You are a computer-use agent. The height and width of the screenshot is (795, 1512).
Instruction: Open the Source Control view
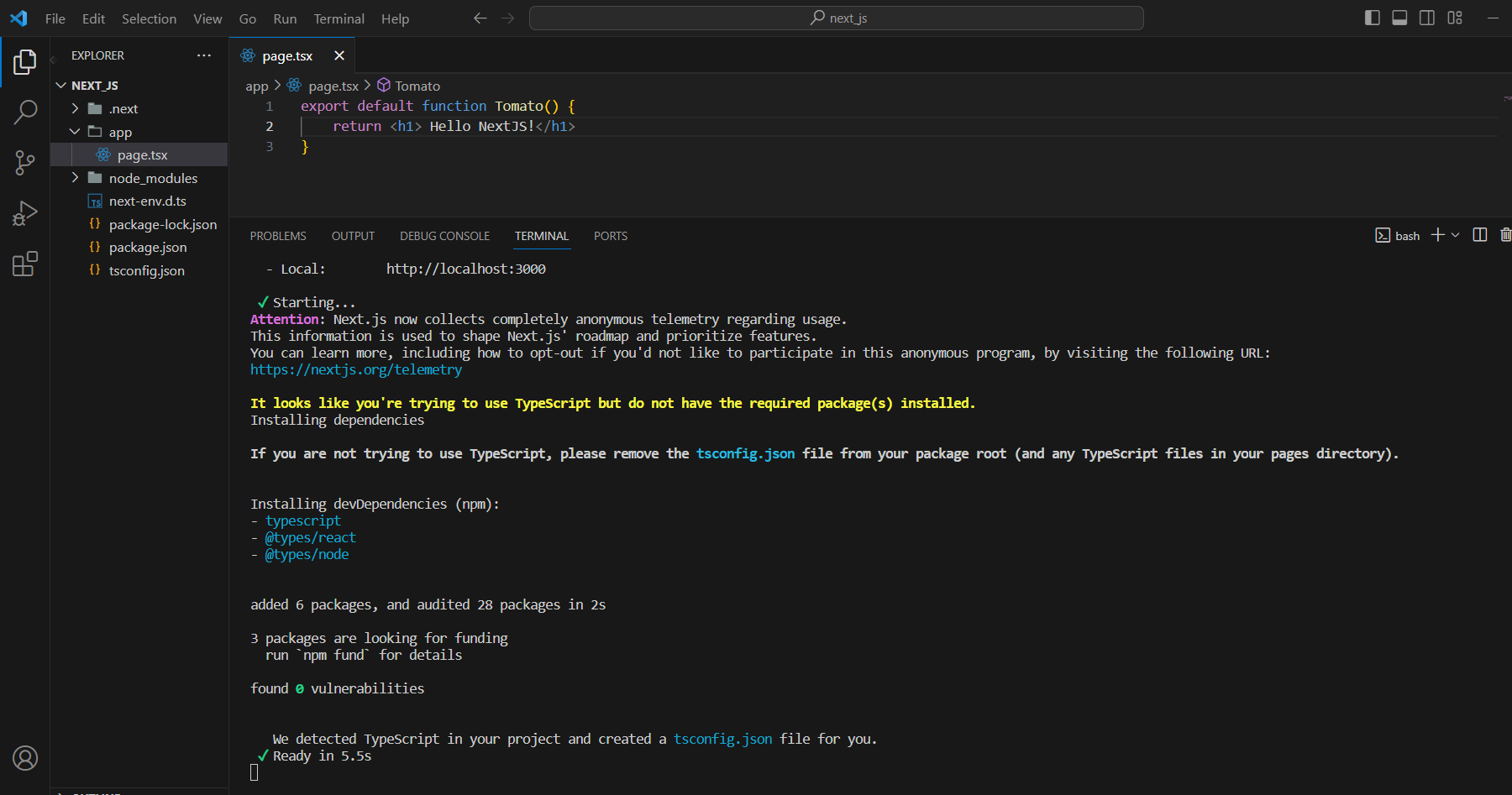pos(25,163)
